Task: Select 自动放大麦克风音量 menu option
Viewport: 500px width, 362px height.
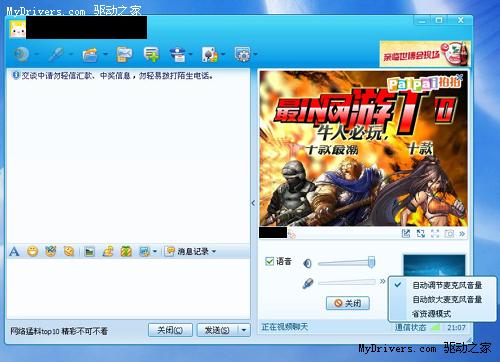Action: [443, 299]
